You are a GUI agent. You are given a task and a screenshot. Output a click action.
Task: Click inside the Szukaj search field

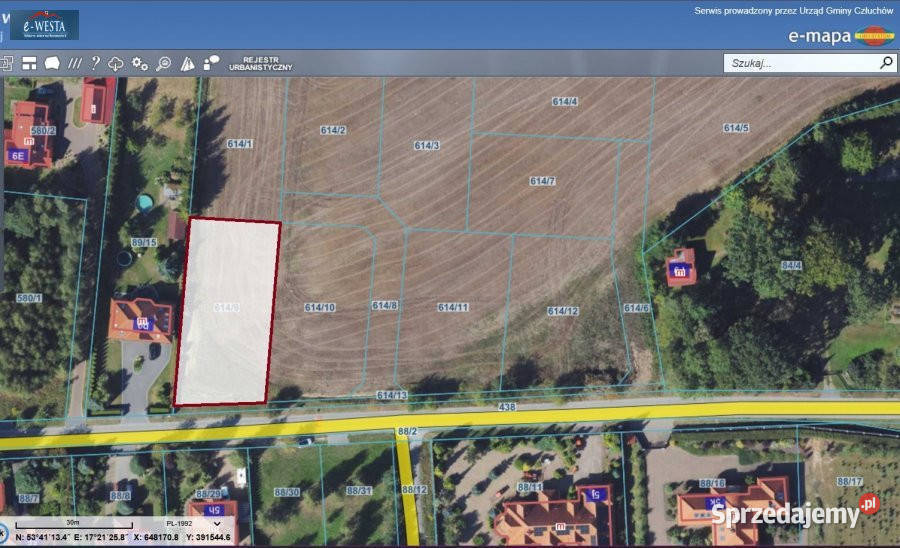pyautogui.click(x=800, y=63)
